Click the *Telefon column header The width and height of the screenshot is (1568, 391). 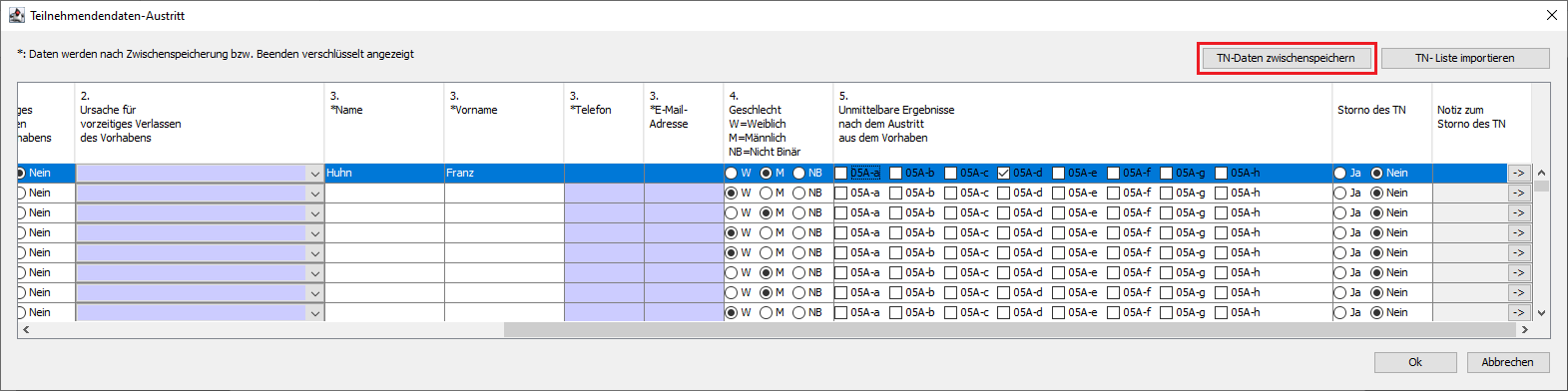[604, 124]
